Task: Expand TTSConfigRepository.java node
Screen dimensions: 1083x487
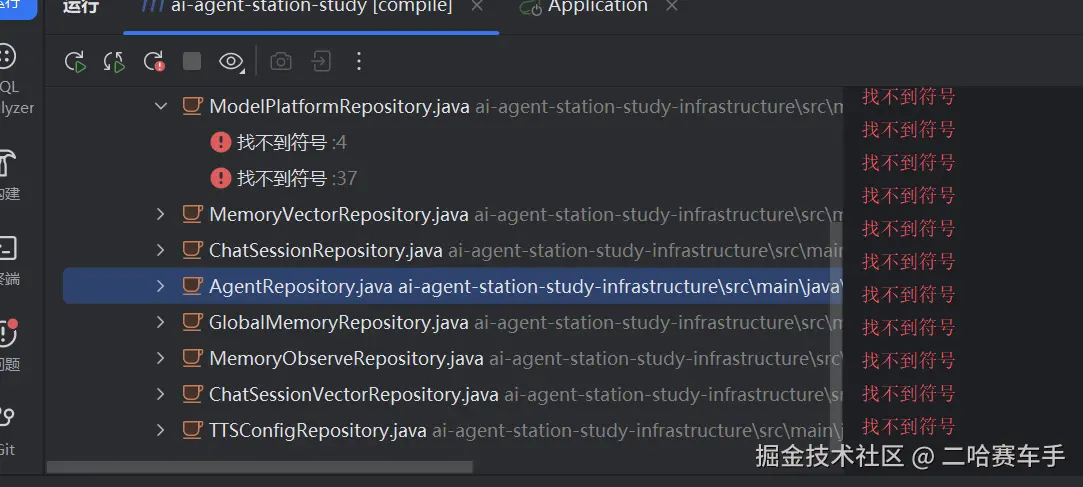Action: (x=160, y=430)
